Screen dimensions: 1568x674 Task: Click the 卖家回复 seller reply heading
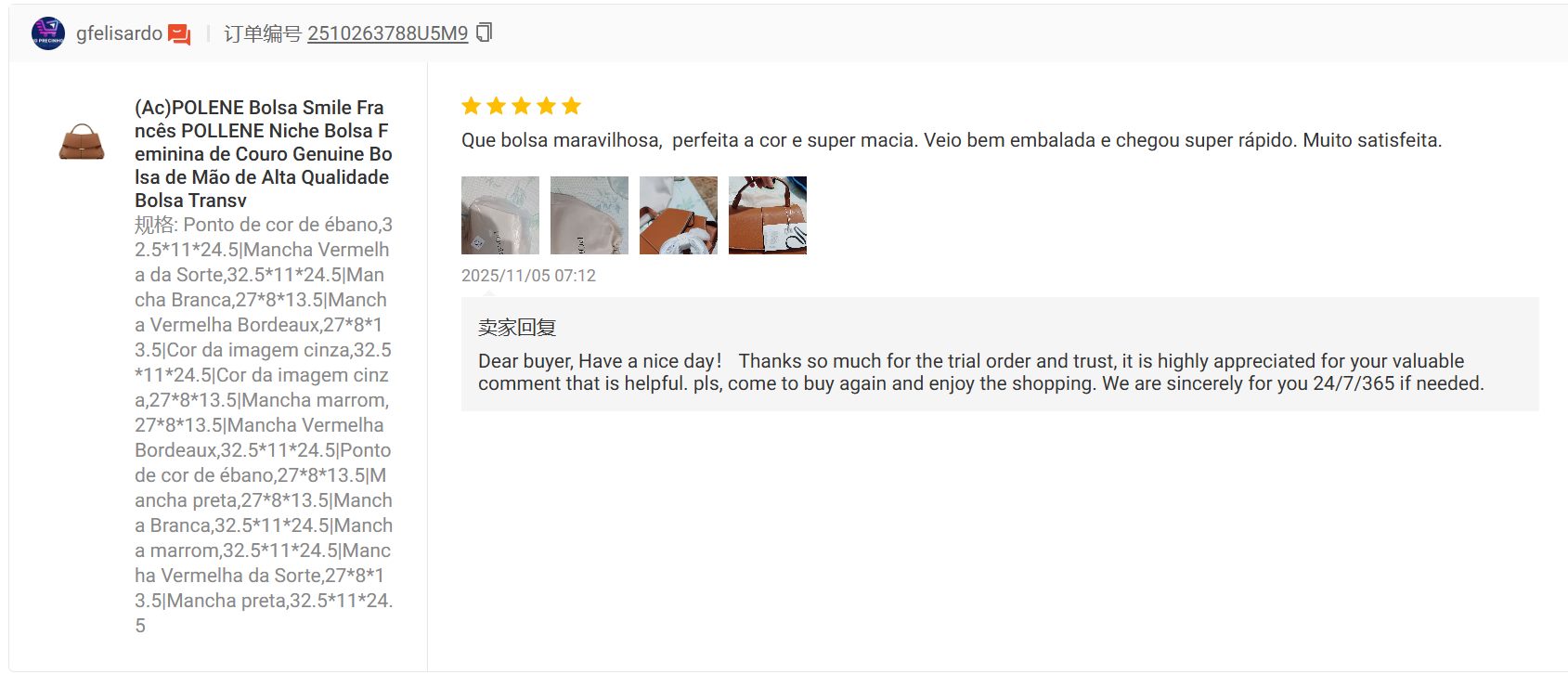click(x=517, y=328)
